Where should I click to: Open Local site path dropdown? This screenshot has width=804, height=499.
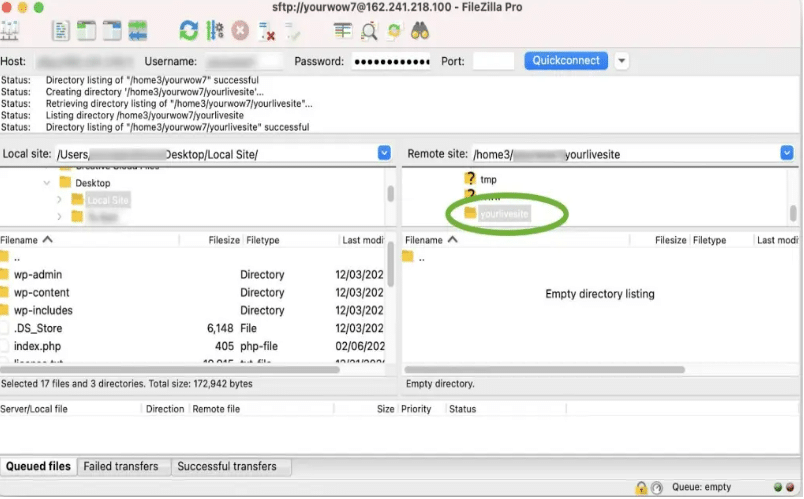pos(384,153)
